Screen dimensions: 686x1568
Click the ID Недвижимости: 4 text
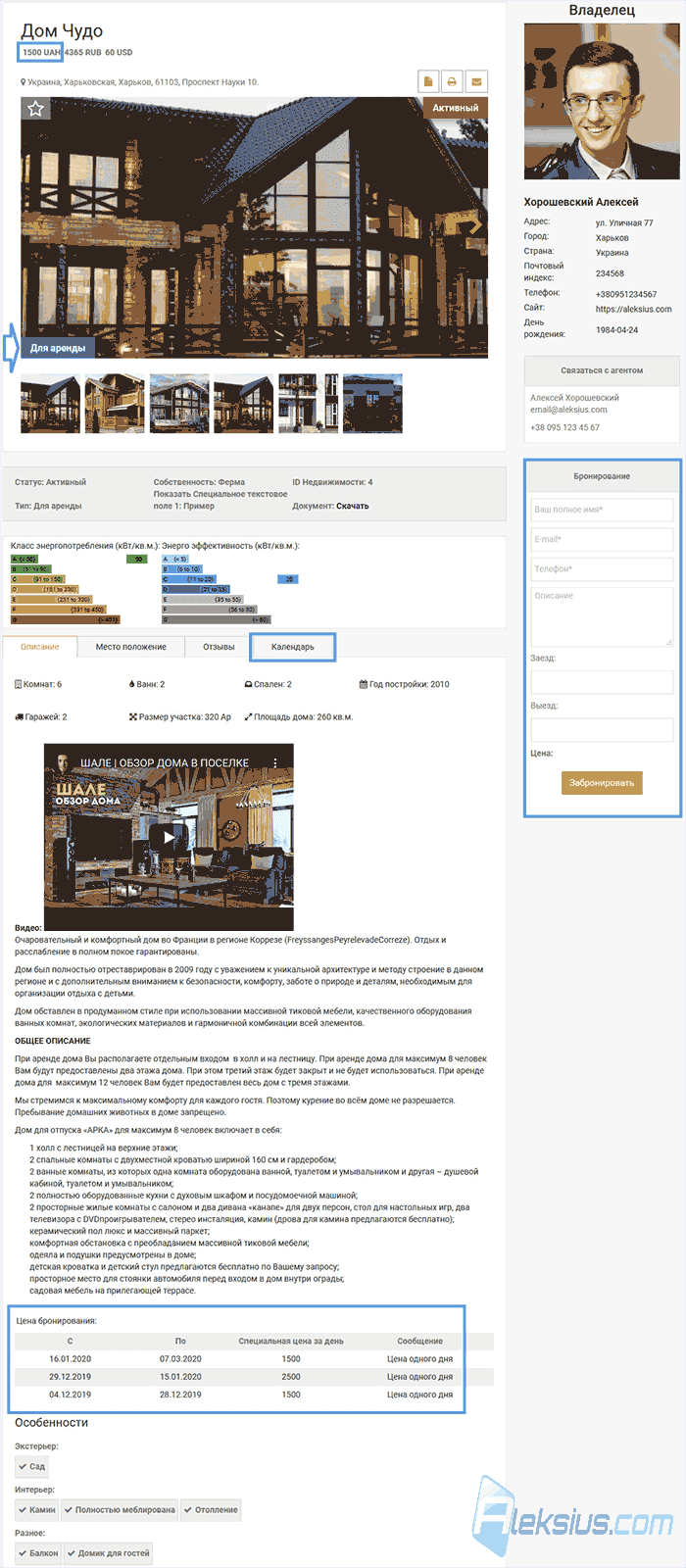click(332, 482)
